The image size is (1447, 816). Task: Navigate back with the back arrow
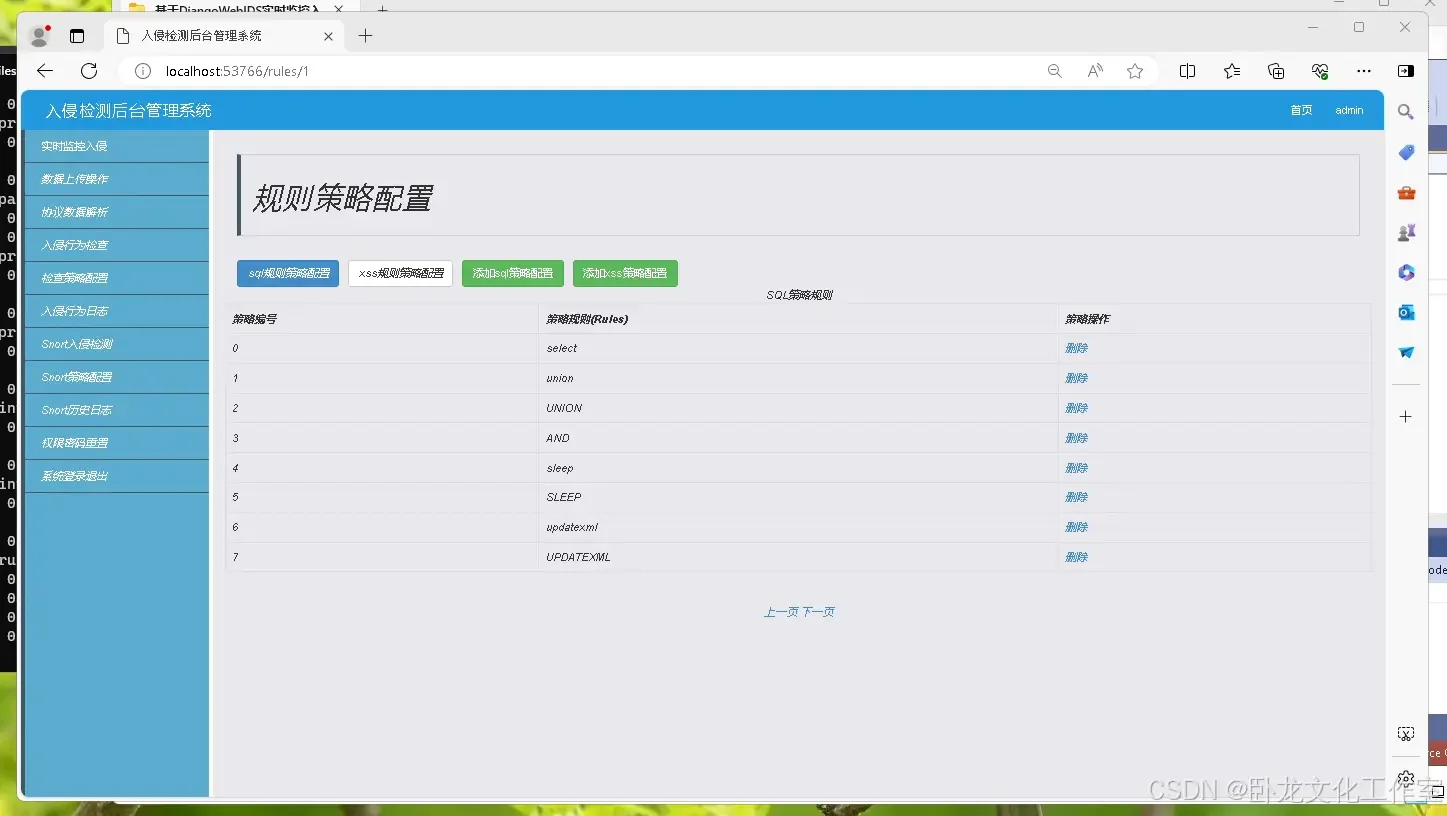point(44,71)
